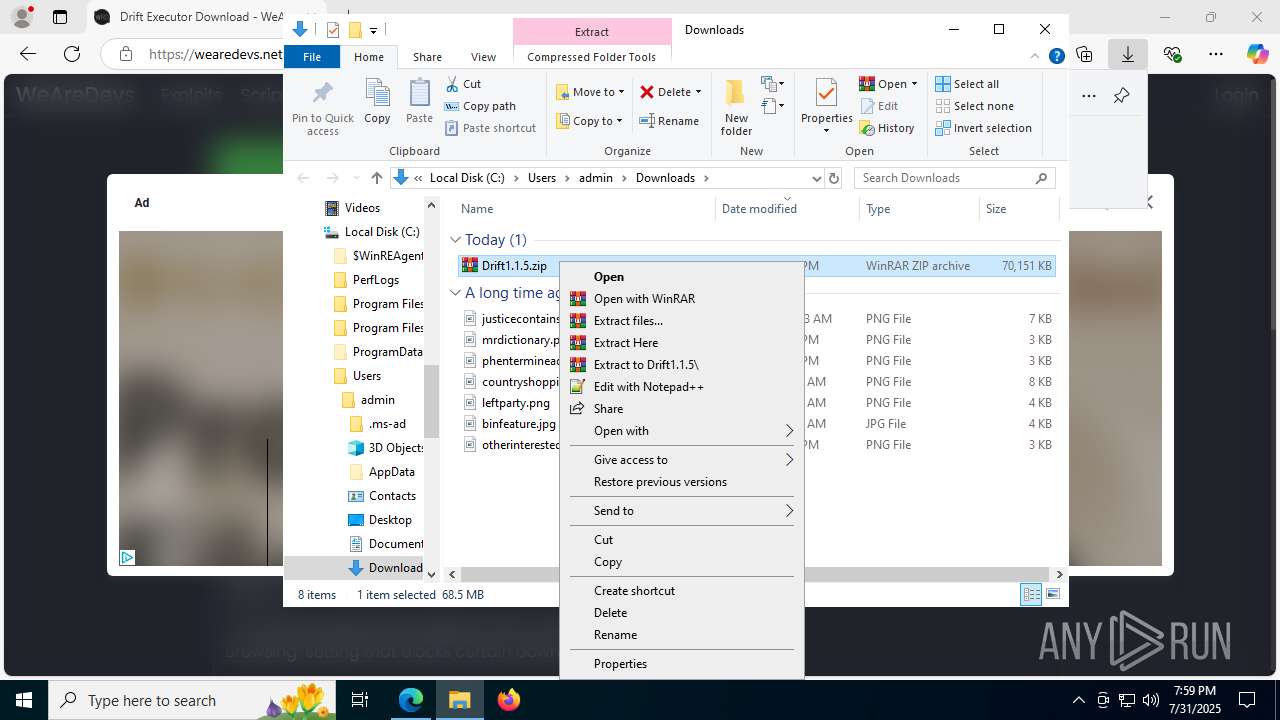Click the navigation pane scroll down arrow
The width and height of the screenshot is (1280, 720).
click(431, 574)
